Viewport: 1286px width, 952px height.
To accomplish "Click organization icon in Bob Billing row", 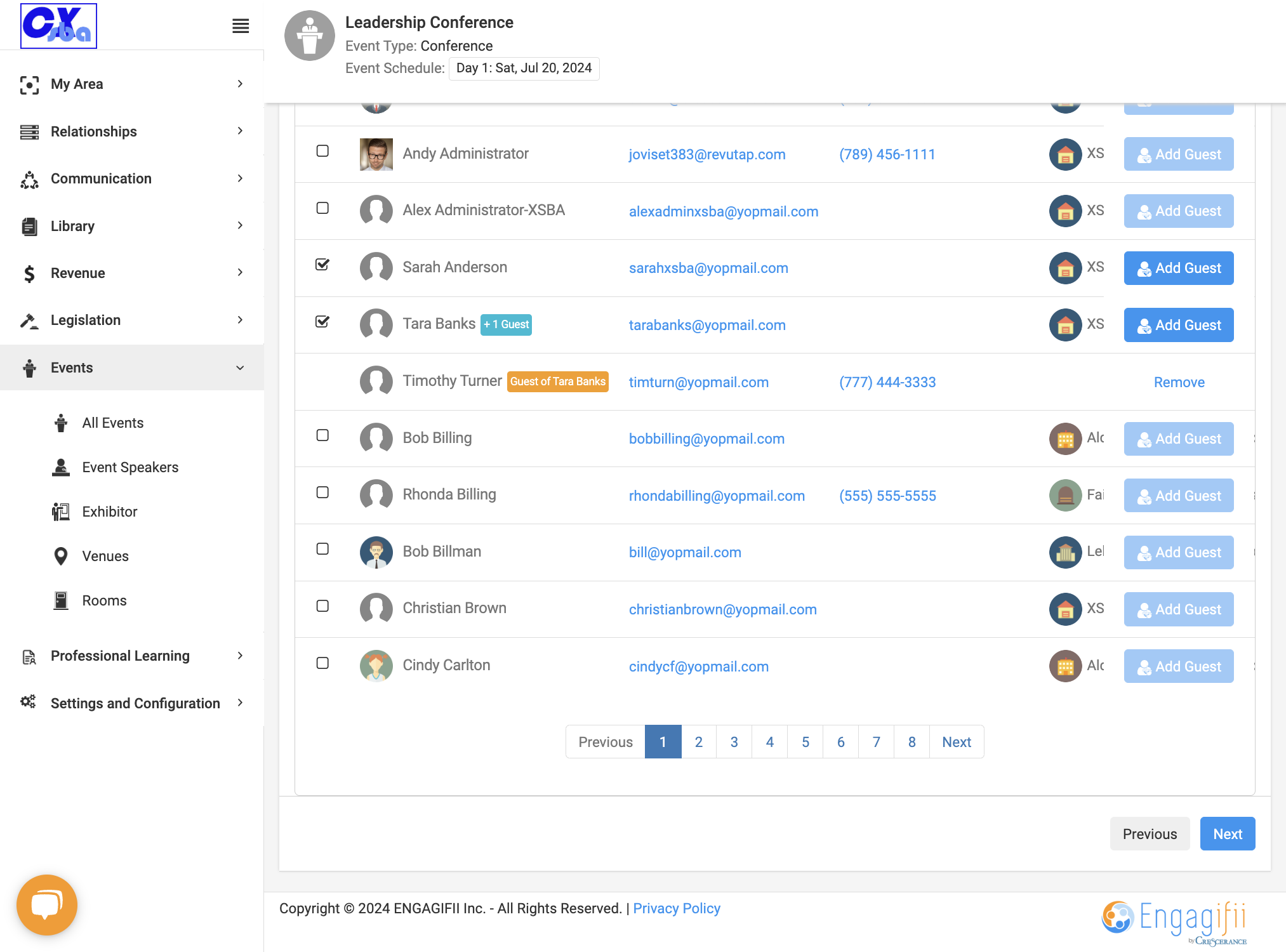I will 1066,439.
